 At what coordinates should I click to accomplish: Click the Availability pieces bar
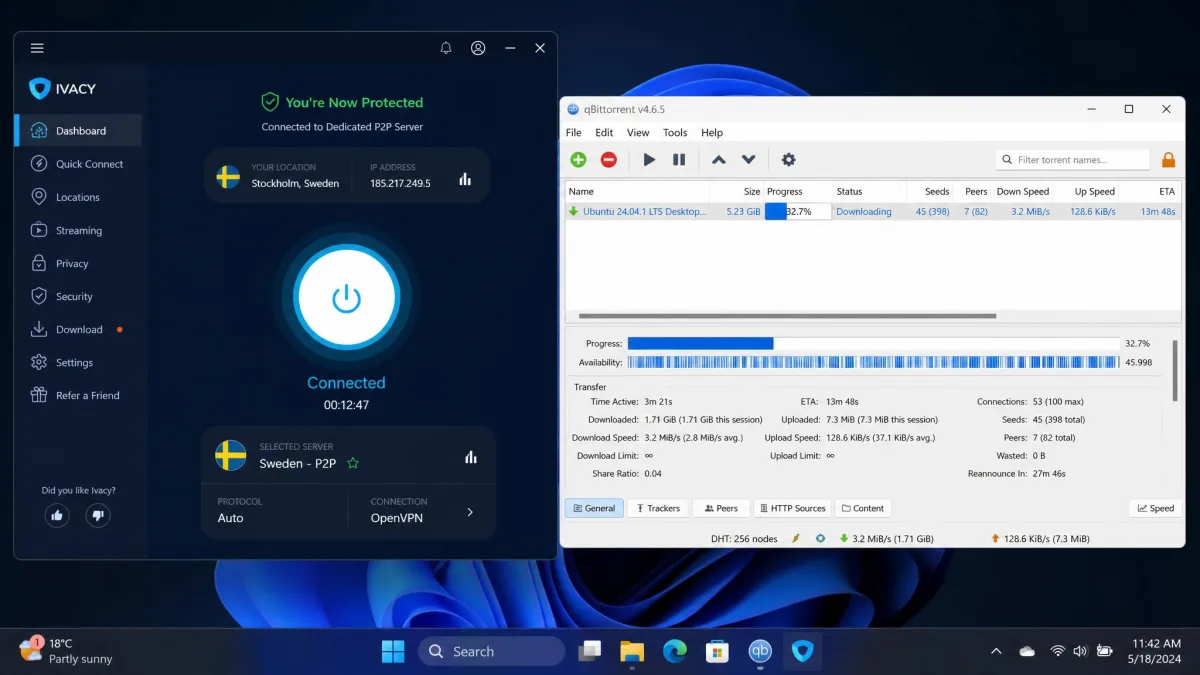coord(873,362)
